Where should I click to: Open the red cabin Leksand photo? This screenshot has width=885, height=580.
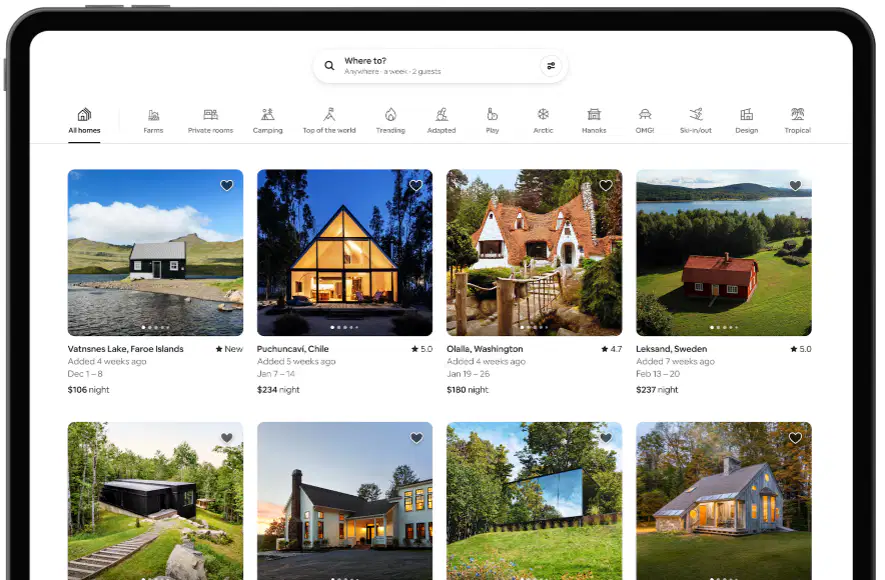click(724, 253)
